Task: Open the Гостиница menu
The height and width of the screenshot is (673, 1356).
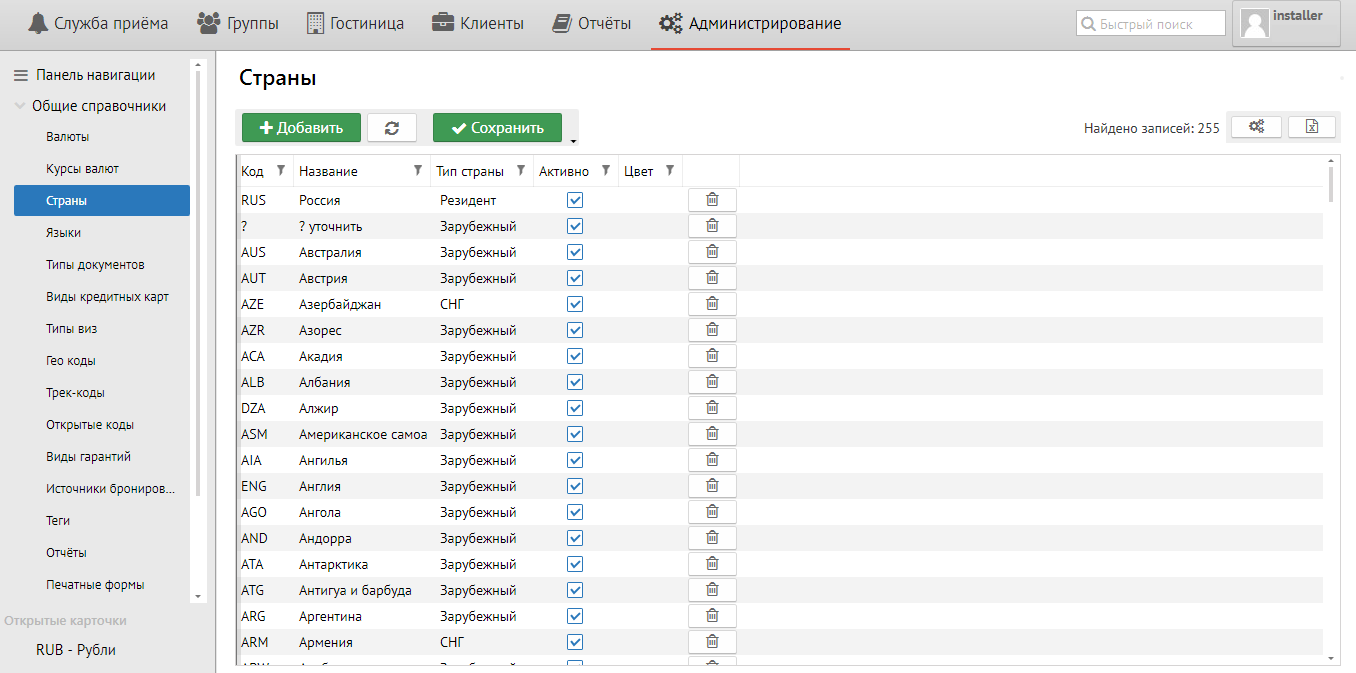Action: (355, 23)
